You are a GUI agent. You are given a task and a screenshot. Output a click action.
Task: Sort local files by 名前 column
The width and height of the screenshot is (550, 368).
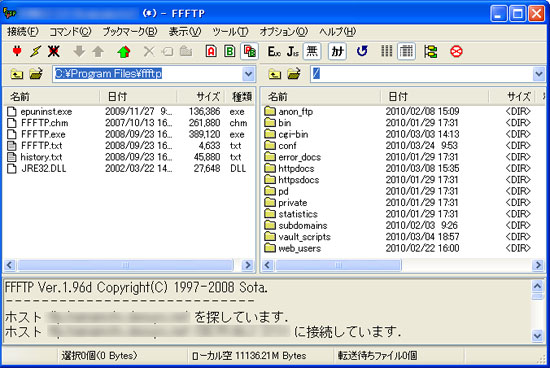click(x=52, y=96)
